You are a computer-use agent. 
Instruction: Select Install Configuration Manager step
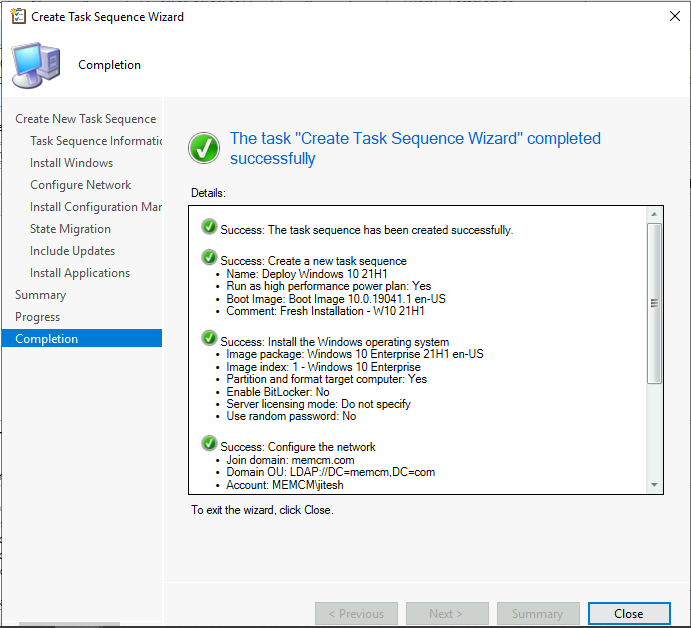[96, 207]
